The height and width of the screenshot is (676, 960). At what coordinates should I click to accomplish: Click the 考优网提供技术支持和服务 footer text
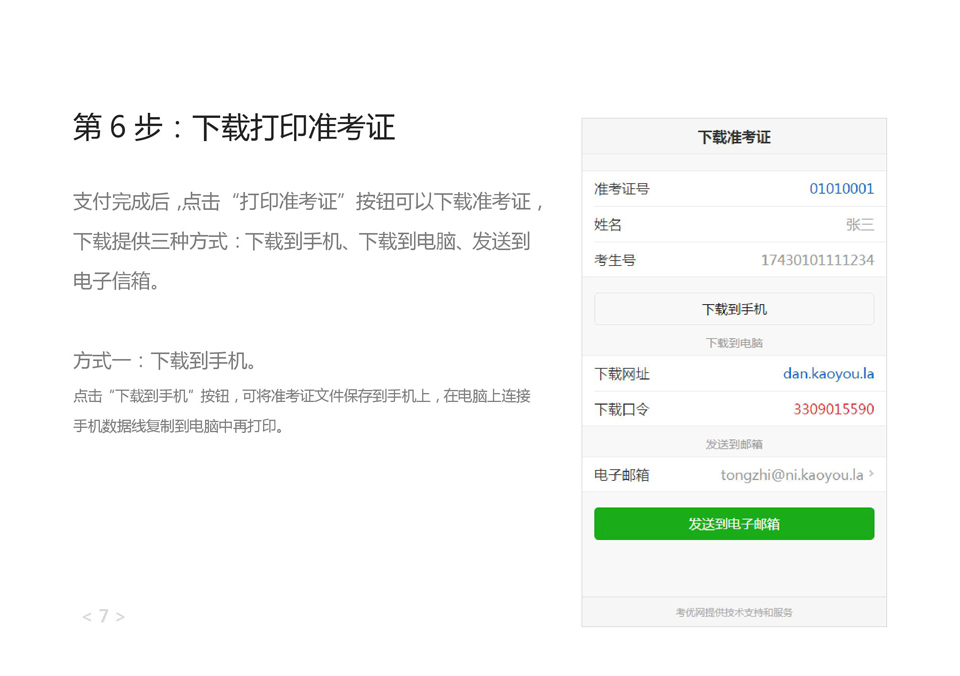(733, 612)
